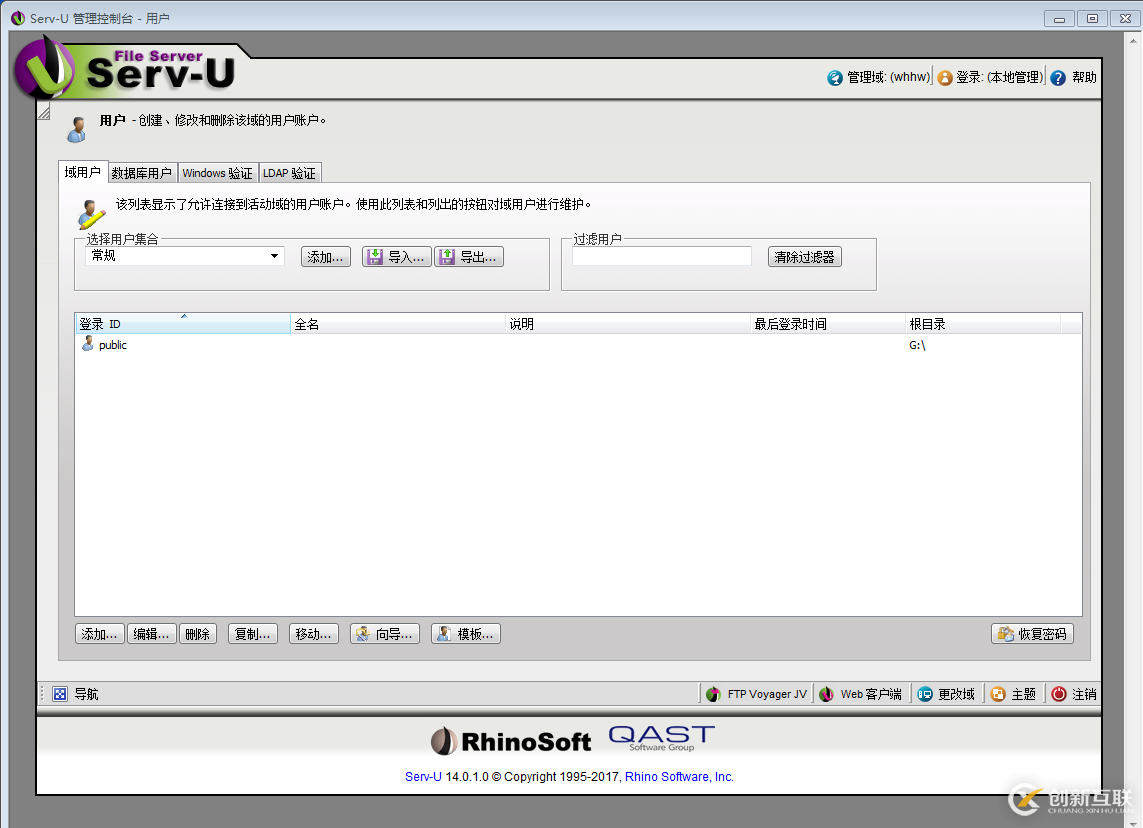This screenshot has width=1143, height=828.
Task: Launch the Web客户端 web client icon
Action: tap(825, 693)
